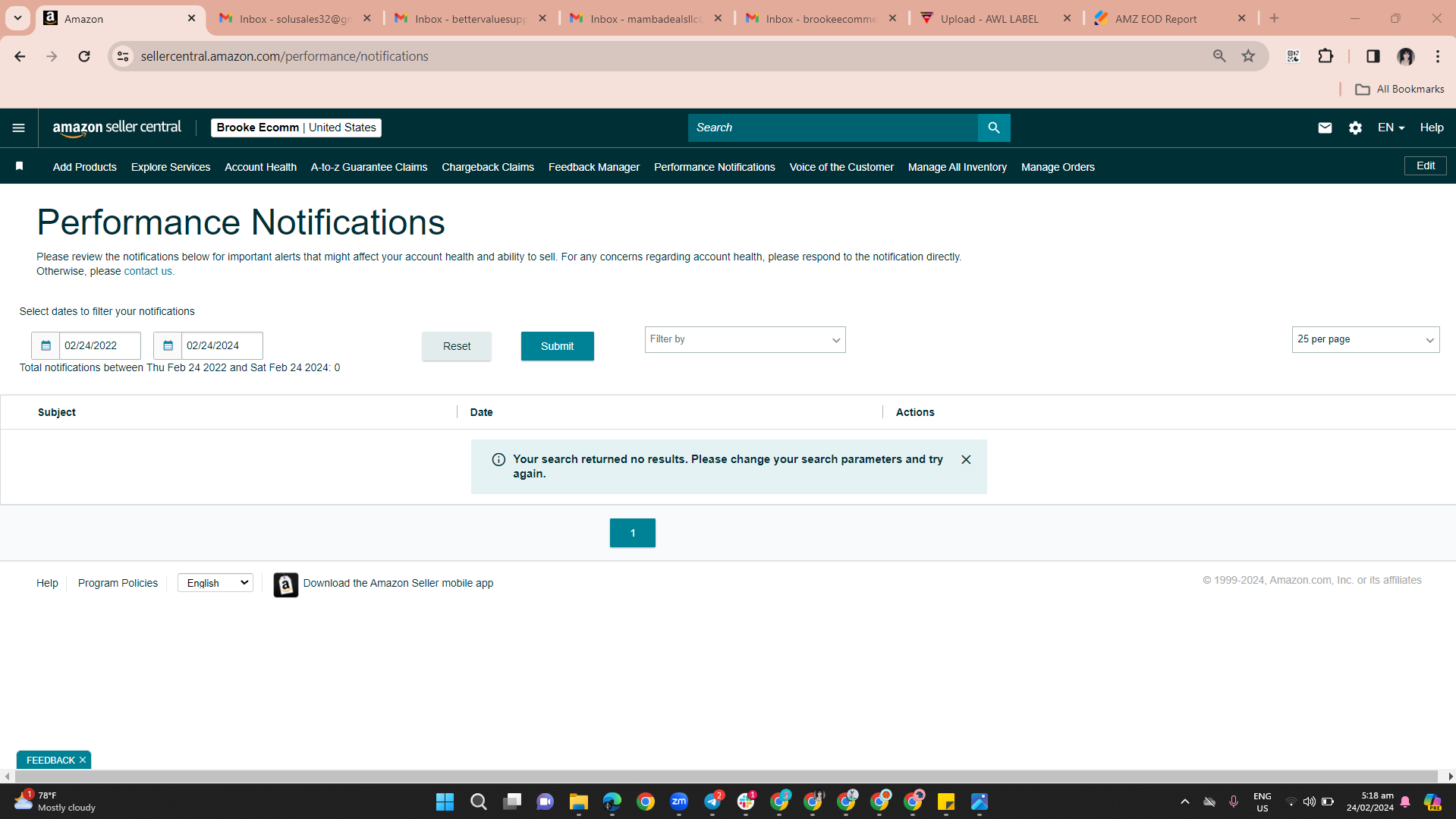Click the contact us link

148,271
